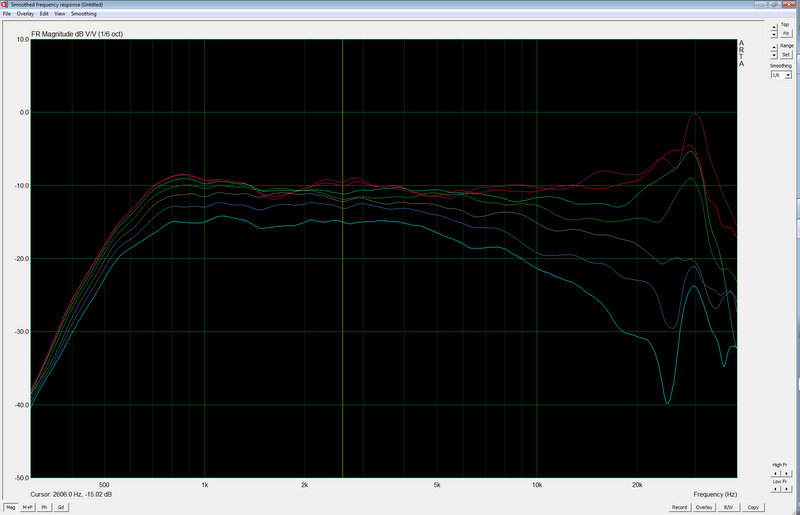Open the Smoothing menu
Viewport: 800px width, 515px height.
coord(84,14)
